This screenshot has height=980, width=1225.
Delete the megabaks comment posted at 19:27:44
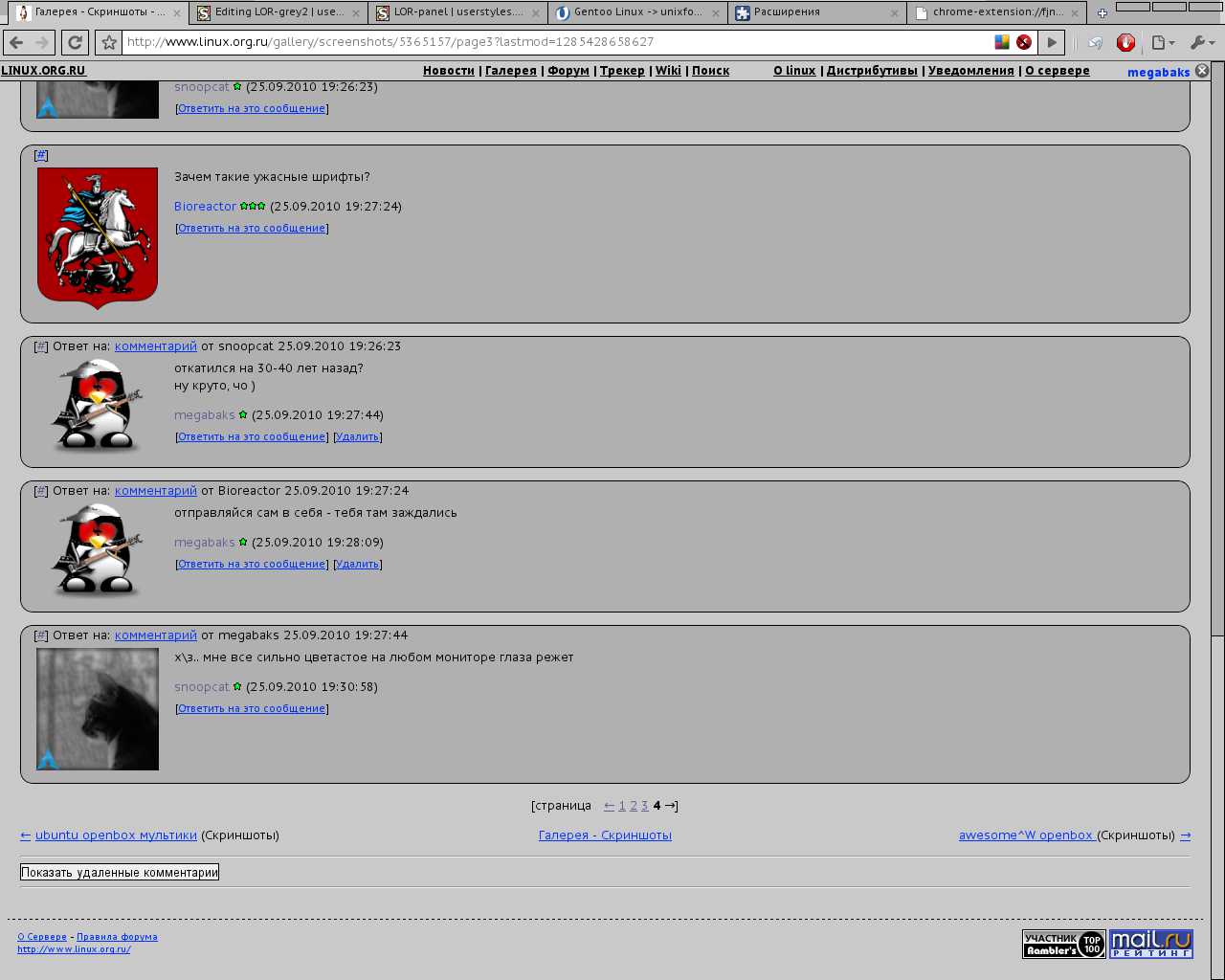(x=358, y=437)
